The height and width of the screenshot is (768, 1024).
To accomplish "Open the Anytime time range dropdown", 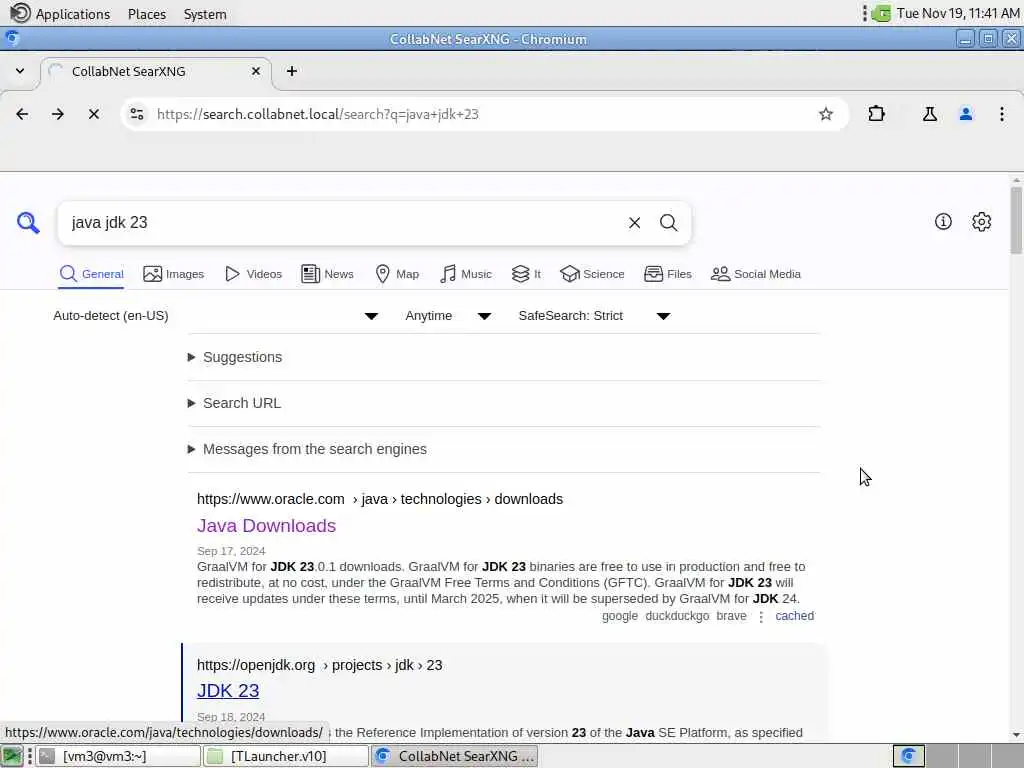I will [448, 316].
